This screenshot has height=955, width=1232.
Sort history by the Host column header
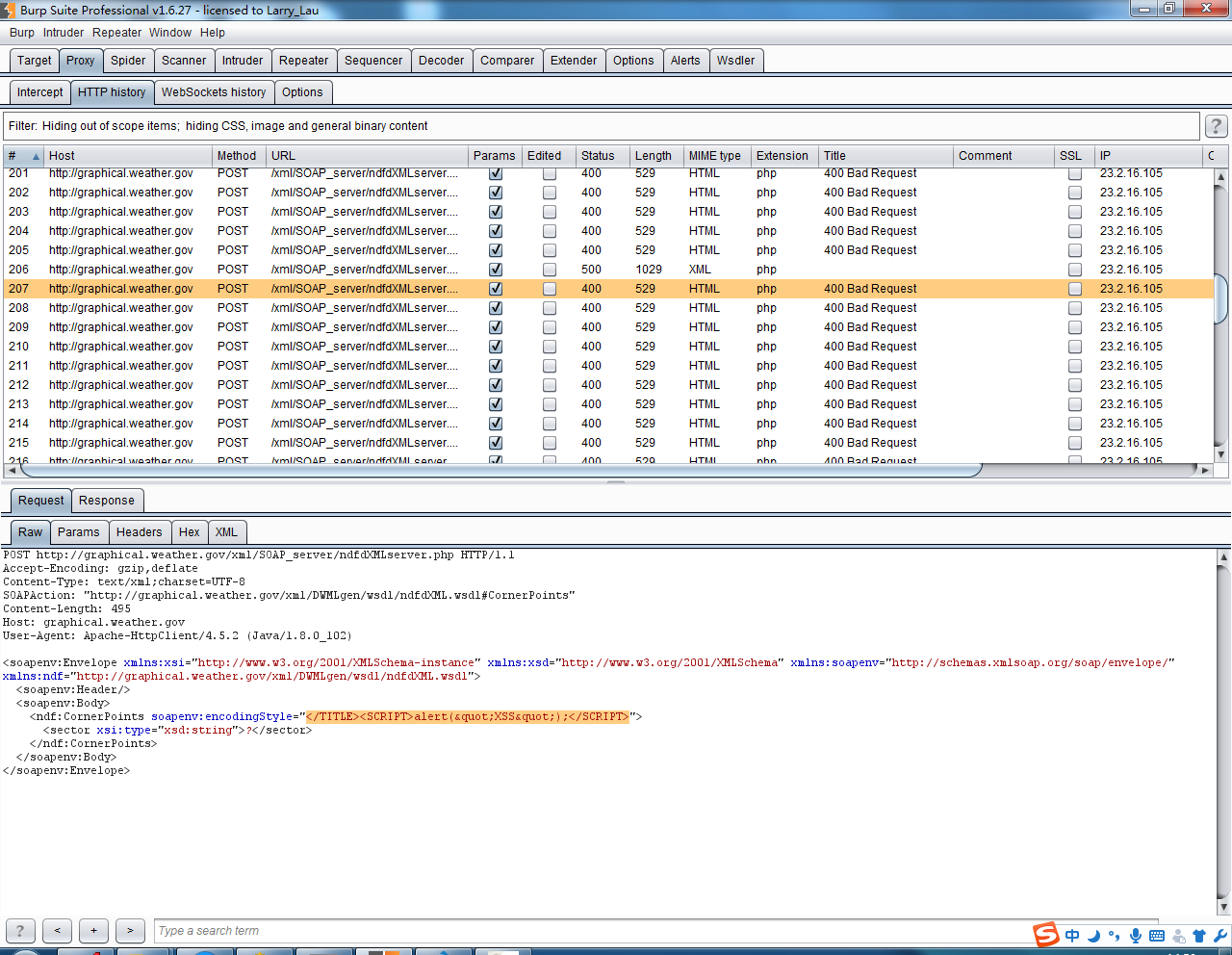pos(128,156)
